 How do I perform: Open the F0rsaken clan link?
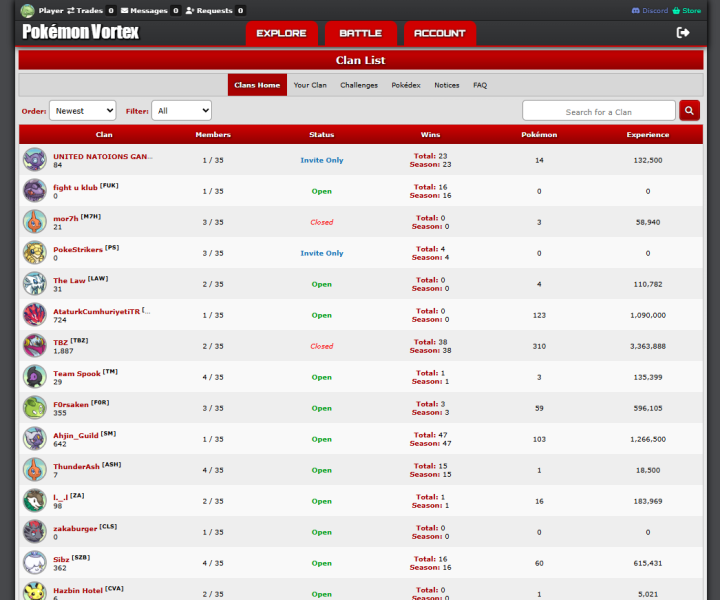point(71,404)
